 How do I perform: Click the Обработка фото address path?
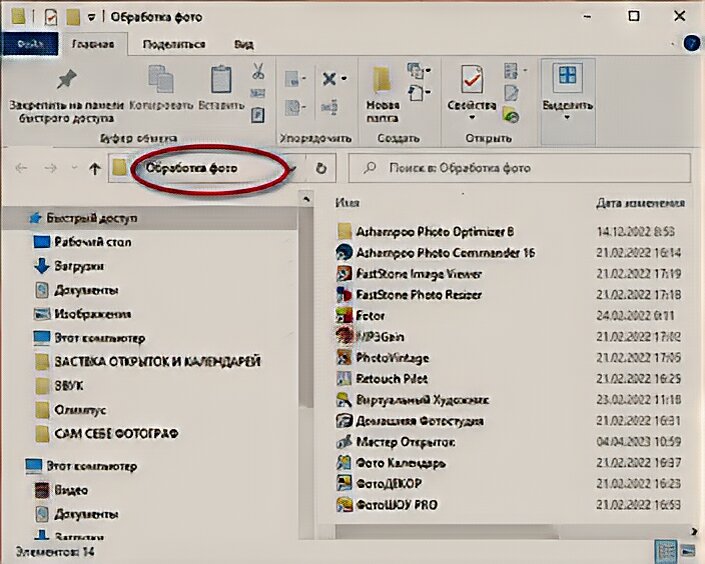tap(192, 168)
